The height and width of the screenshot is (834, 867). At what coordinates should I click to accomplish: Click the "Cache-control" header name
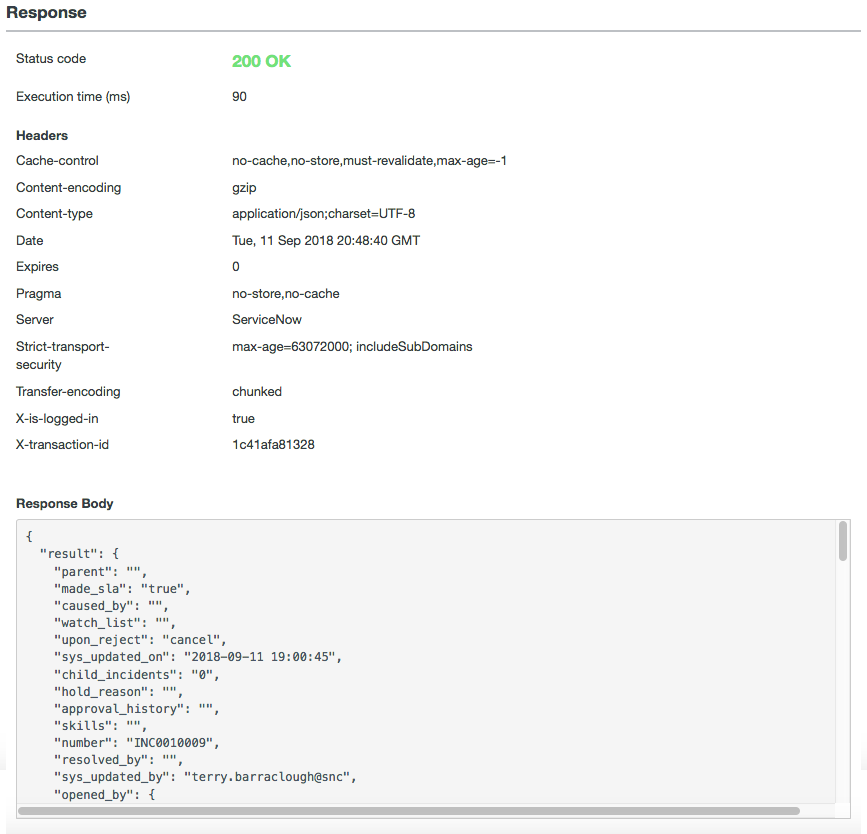point(57,160)
